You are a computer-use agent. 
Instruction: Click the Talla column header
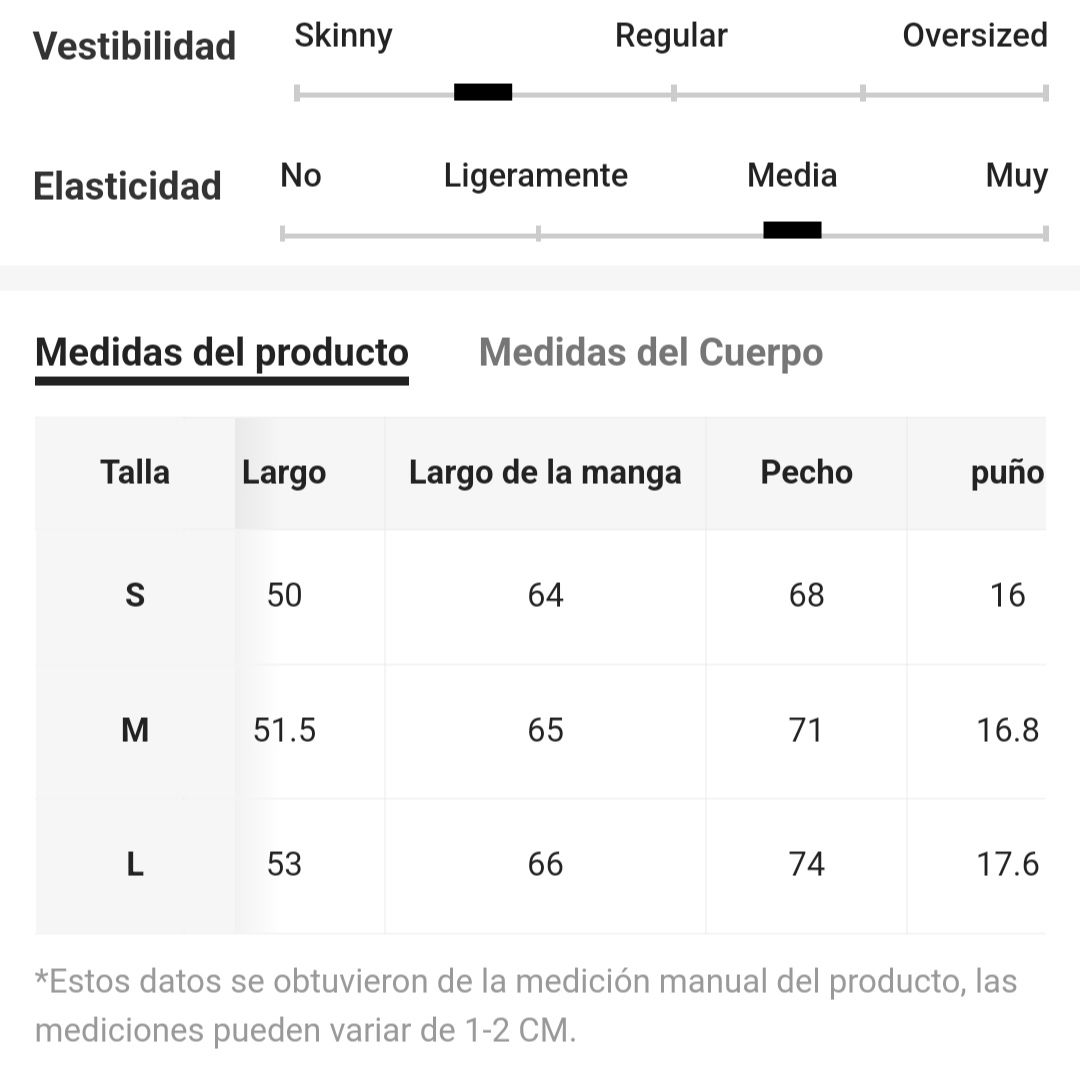pos(135,473)
